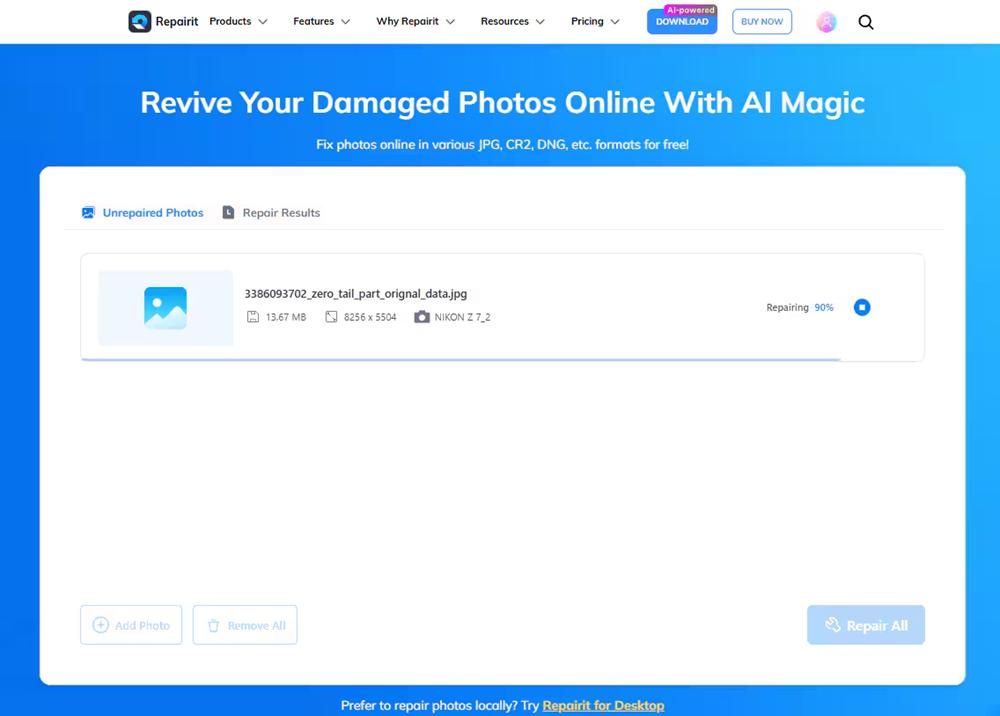Expand the Features dropdown chevron
Screen dimensions: 1000x716
346,22
